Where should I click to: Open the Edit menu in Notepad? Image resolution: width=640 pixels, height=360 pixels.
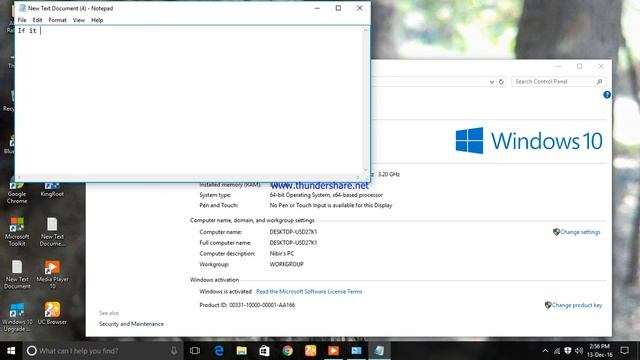(x=38, y=20)
